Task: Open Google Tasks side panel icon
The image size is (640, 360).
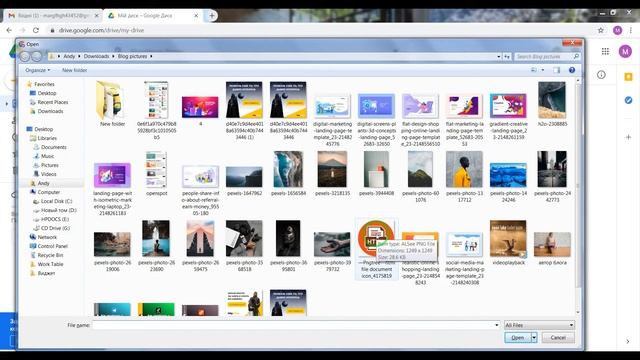Action: [629, 100]
